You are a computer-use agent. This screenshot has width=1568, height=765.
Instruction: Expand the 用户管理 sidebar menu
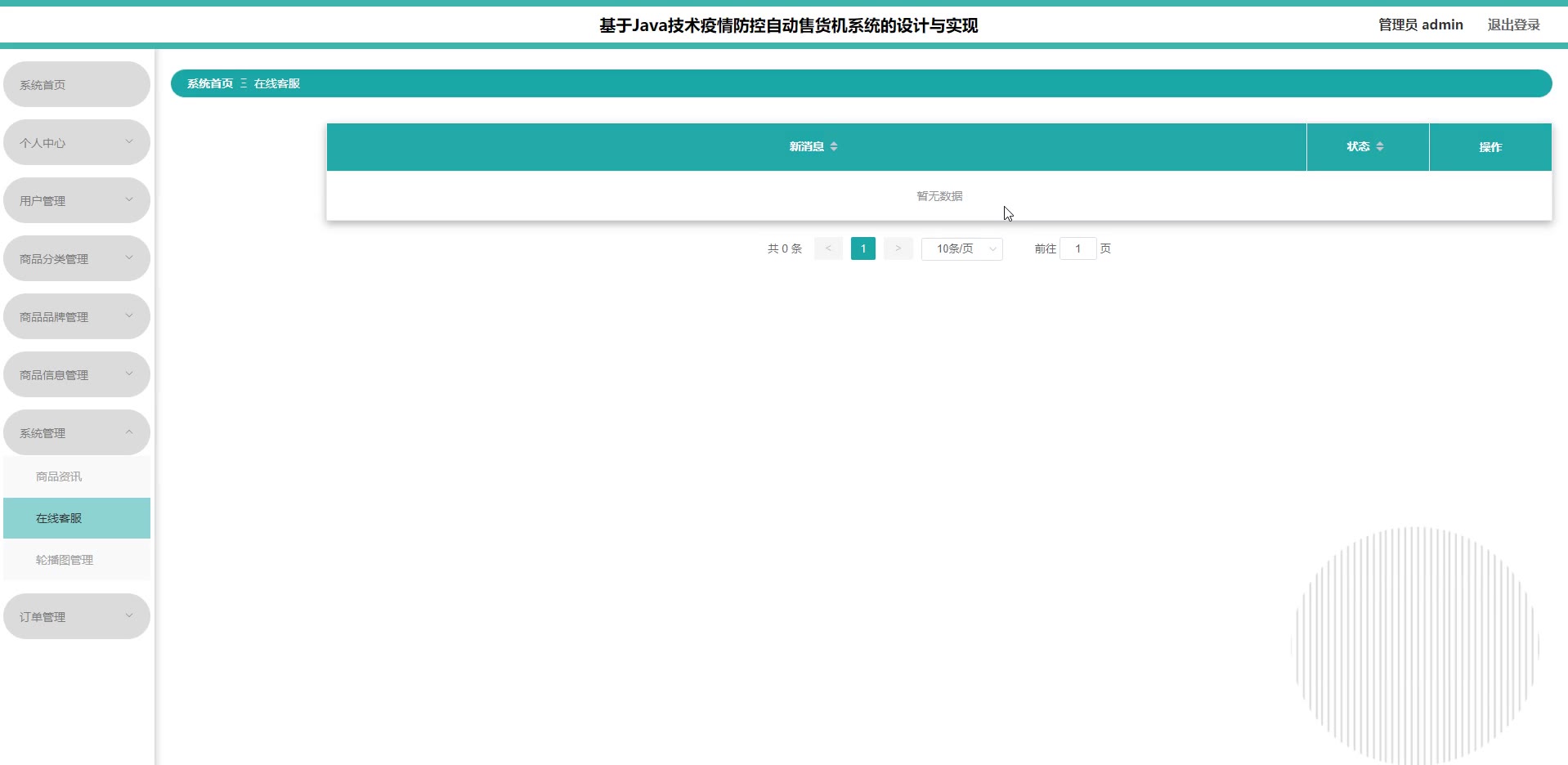(x=77, y=200)
